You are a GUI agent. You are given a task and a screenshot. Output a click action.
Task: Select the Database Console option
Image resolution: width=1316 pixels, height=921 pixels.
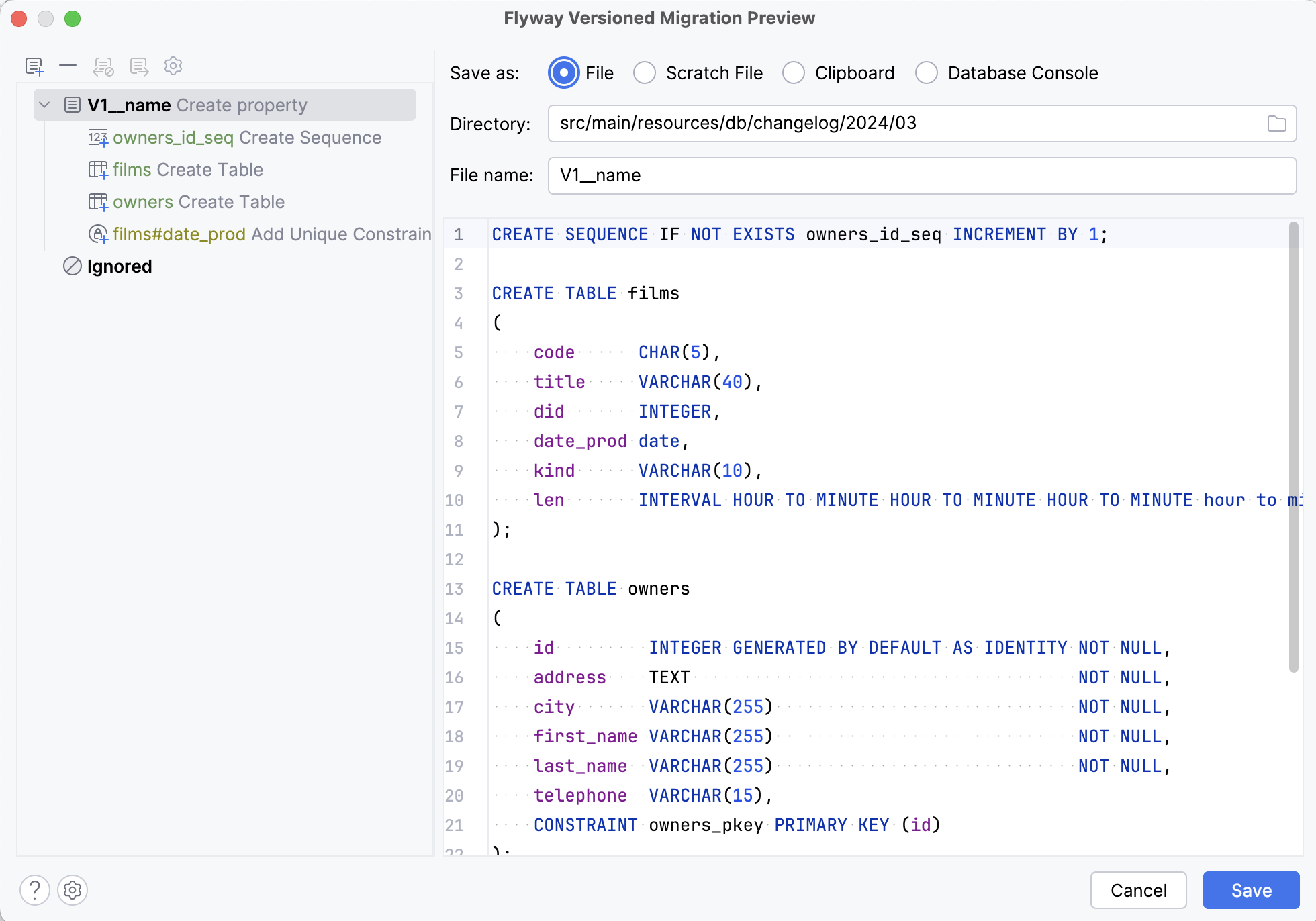(926, 72)
